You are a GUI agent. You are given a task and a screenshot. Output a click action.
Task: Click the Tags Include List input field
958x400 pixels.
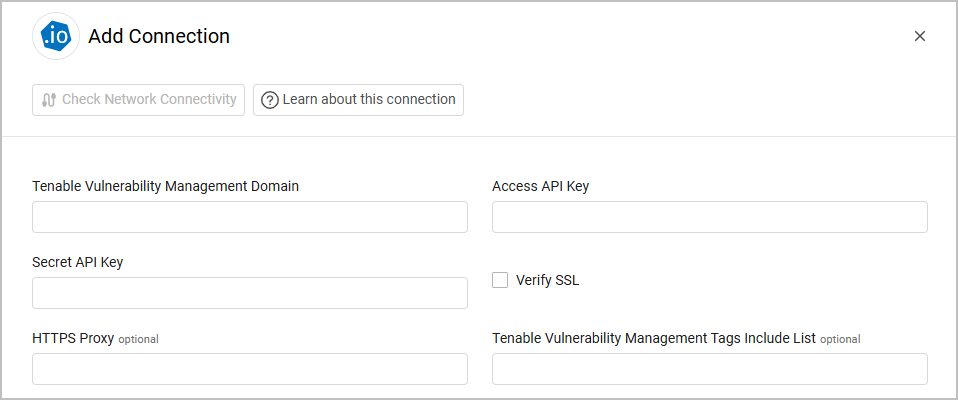(x=710, y=369)
